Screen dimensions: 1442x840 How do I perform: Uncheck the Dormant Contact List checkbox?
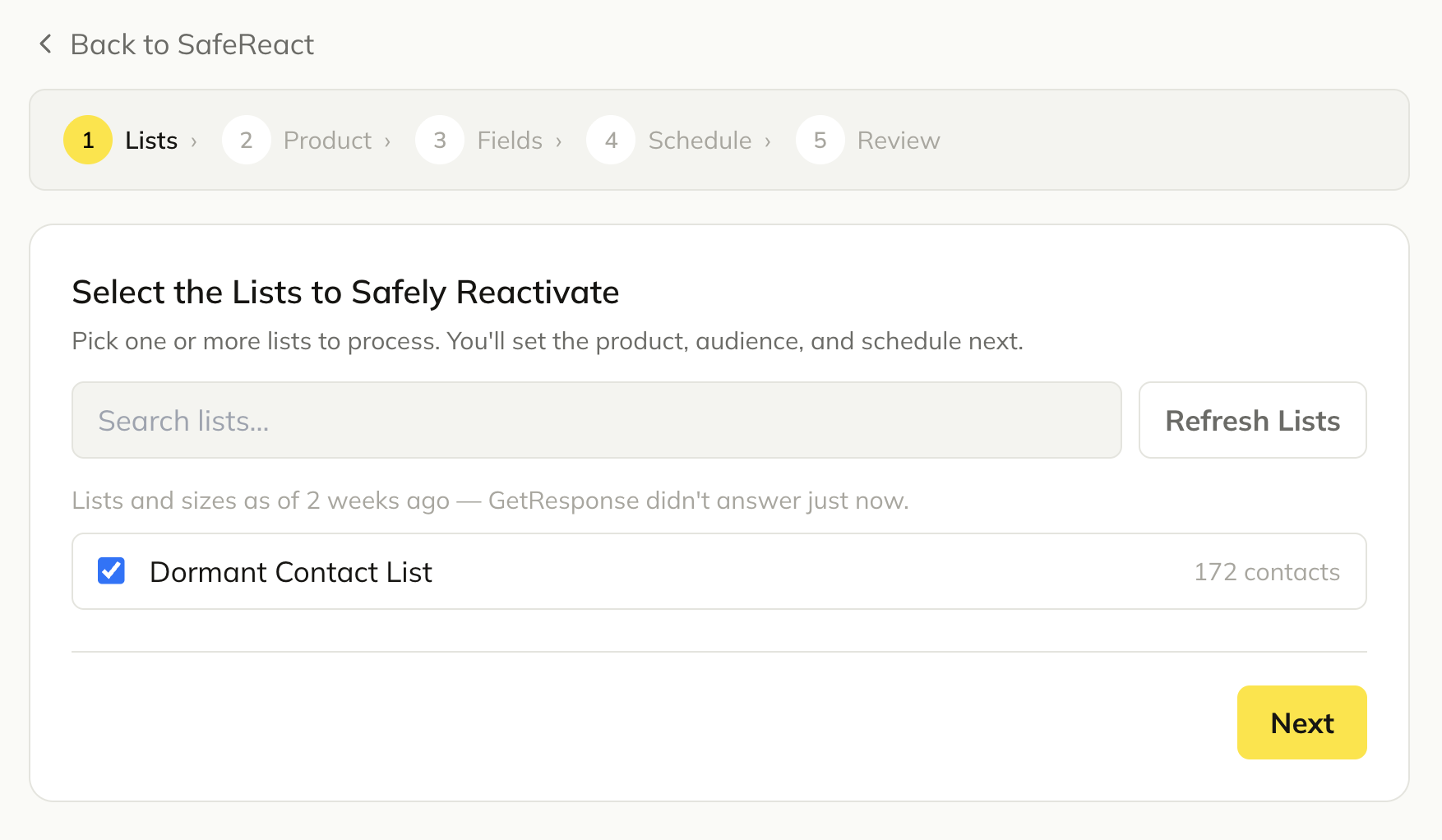point(111,570)
